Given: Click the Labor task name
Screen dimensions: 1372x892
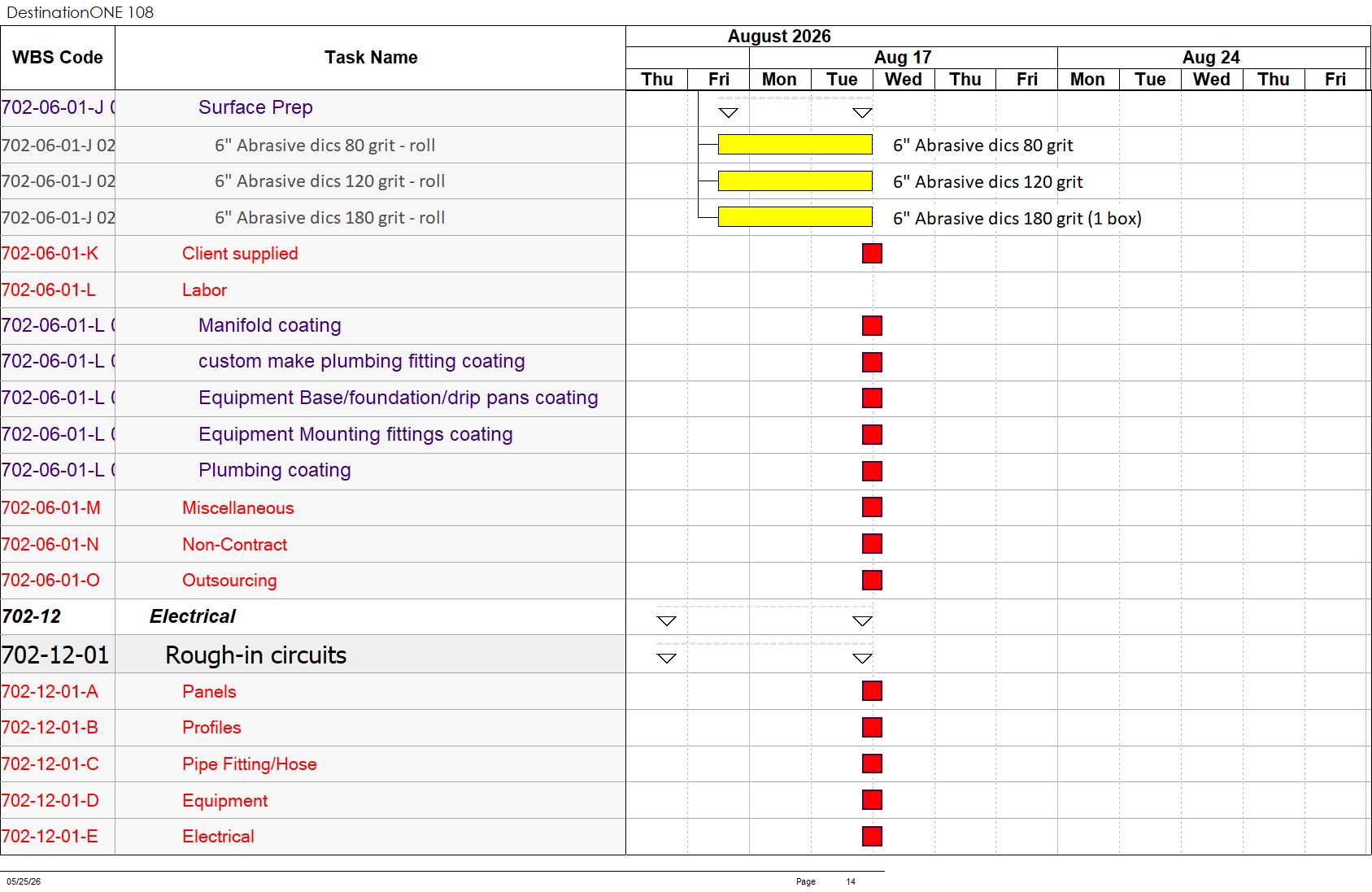Looking at the screenshot, I should 204,290.
